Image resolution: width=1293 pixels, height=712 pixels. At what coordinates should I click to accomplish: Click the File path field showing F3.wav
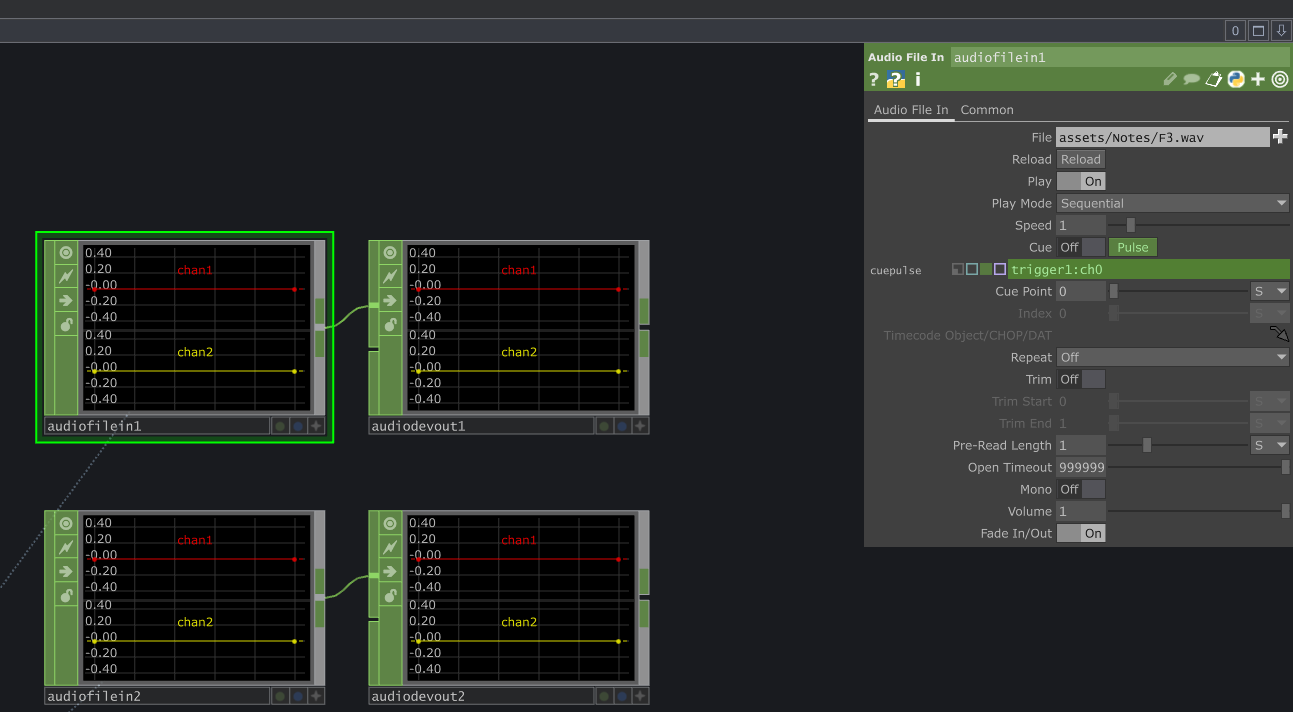click(x=1162, y=137)
